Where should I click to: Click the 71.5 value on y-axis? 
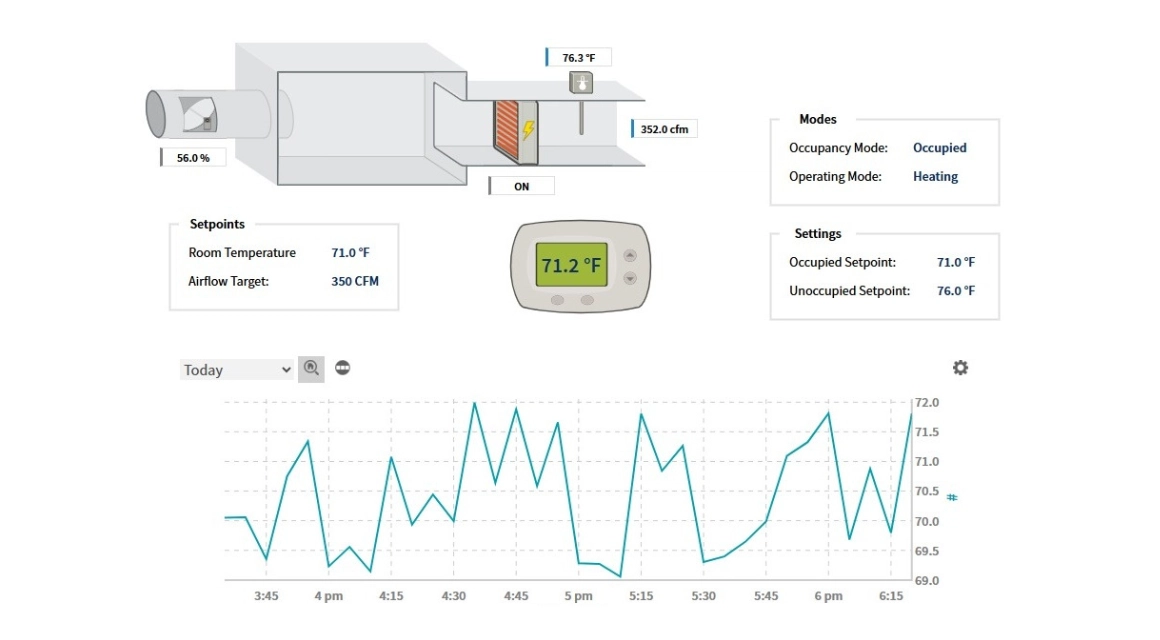coord(927,432)
